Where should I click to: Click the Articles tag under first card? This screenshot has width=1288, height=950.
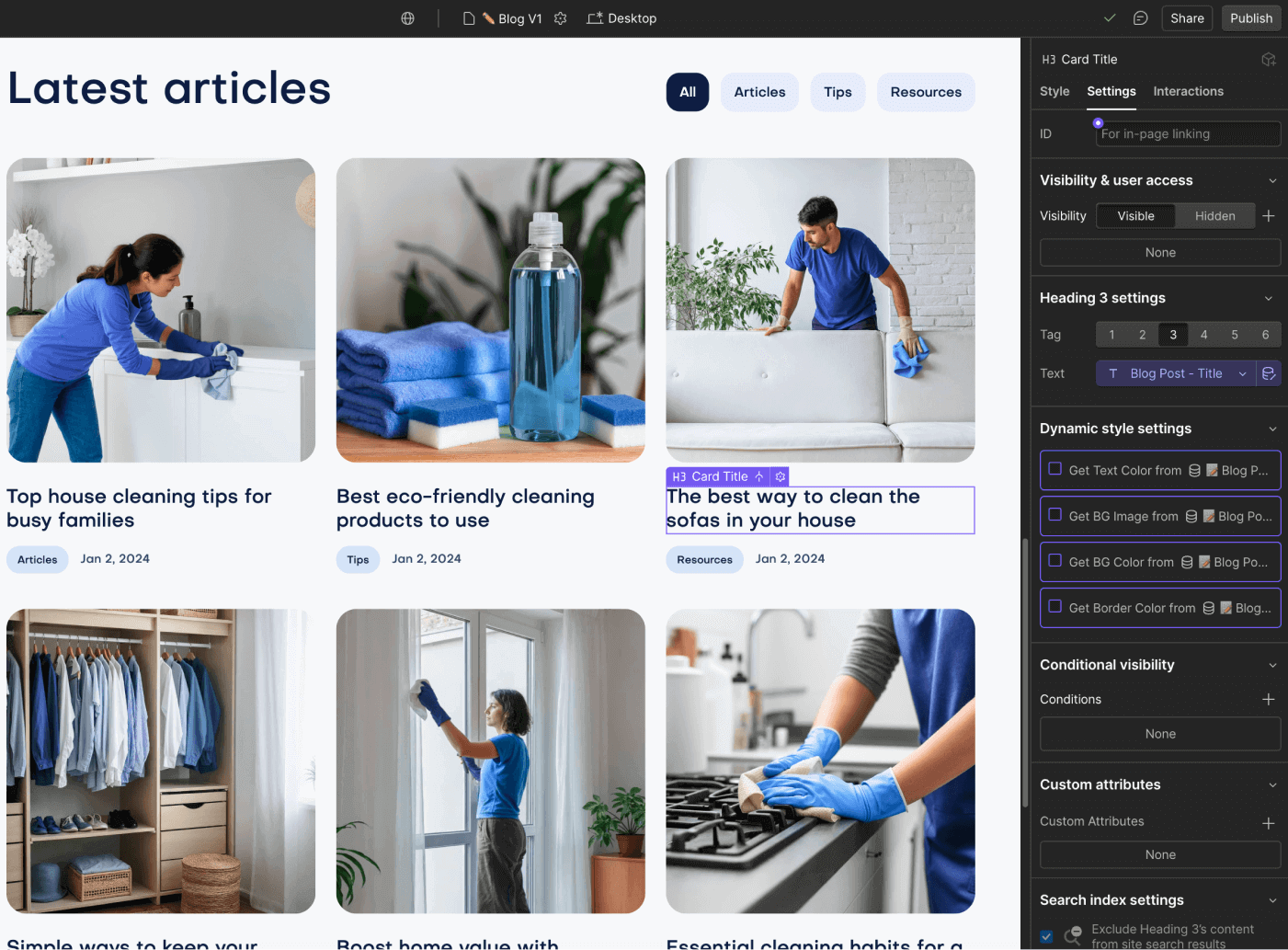click(x=38, y=559)
